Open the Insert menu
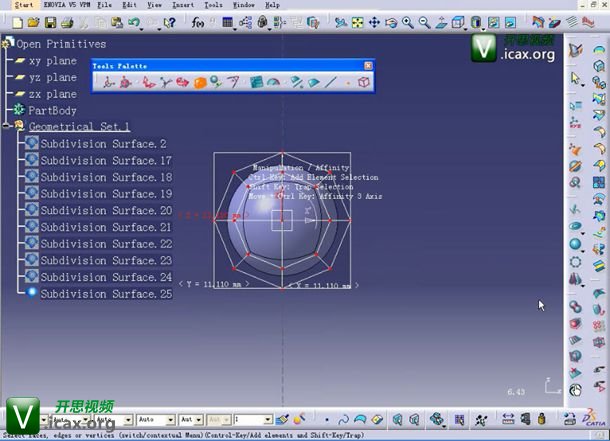 (x=183, y=5)
